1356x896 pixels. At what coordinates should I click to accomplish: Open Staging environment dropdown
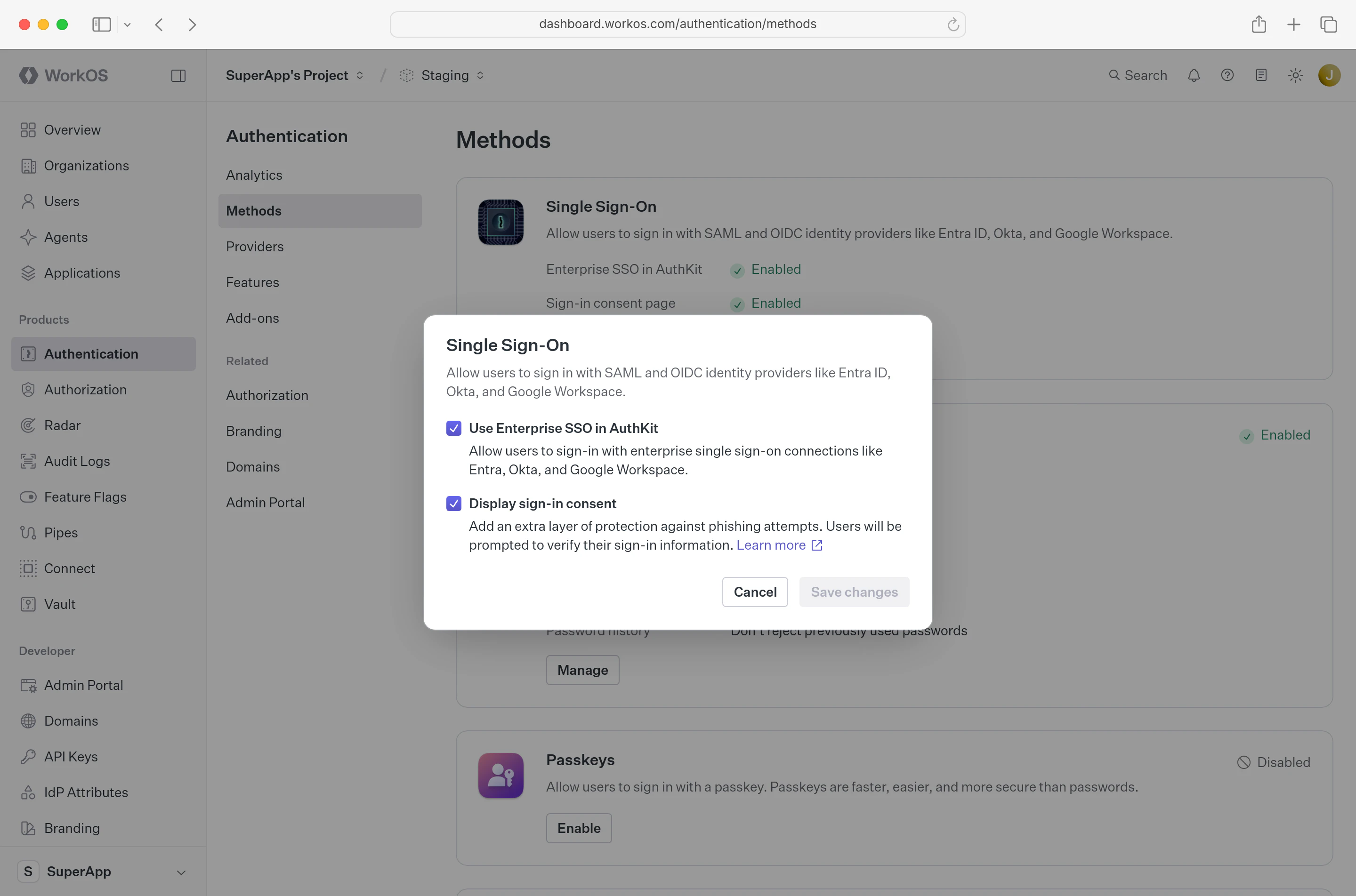(x=443, y=75)
